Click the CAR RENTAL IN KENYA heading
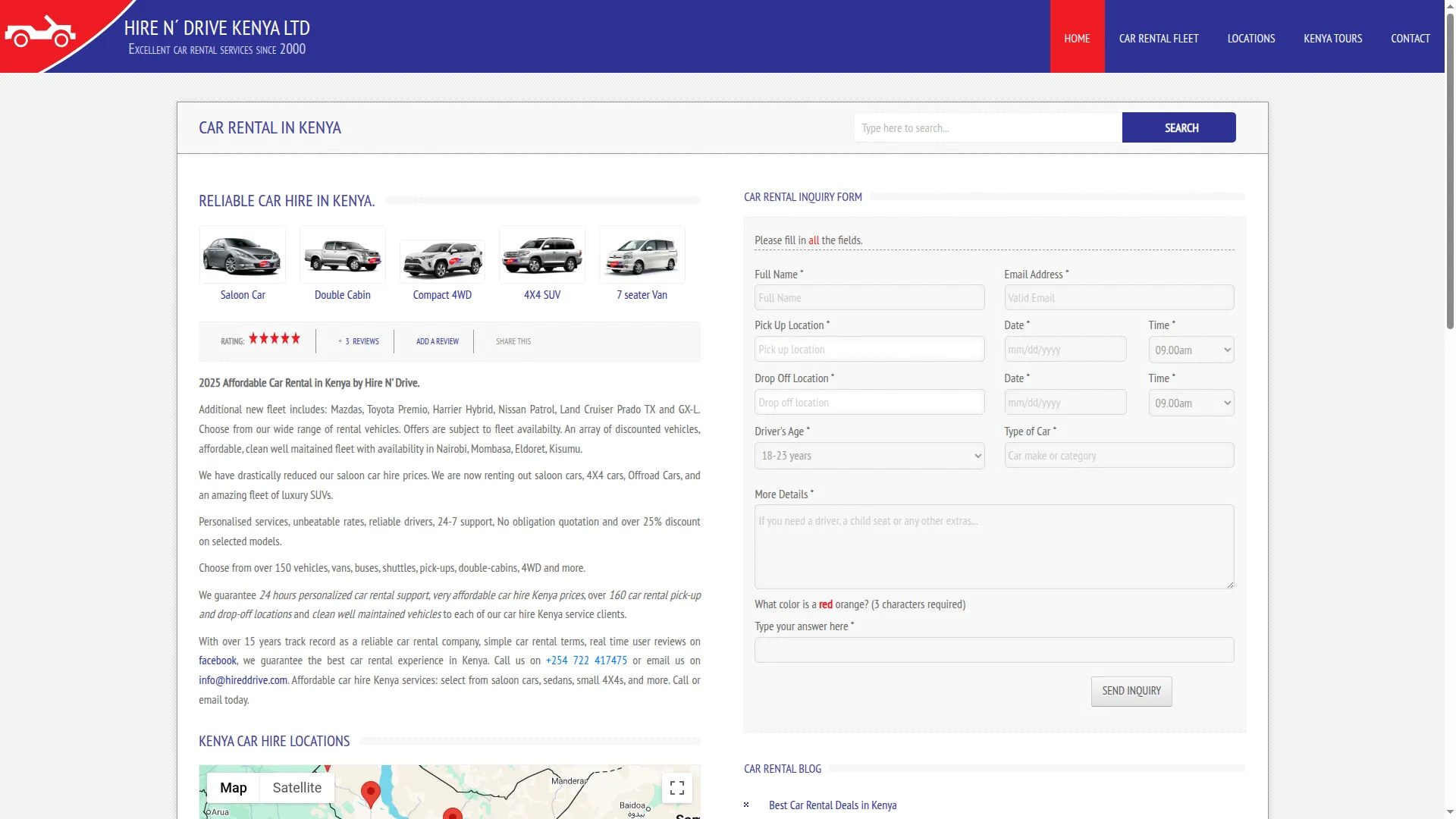 click(270, 127)
